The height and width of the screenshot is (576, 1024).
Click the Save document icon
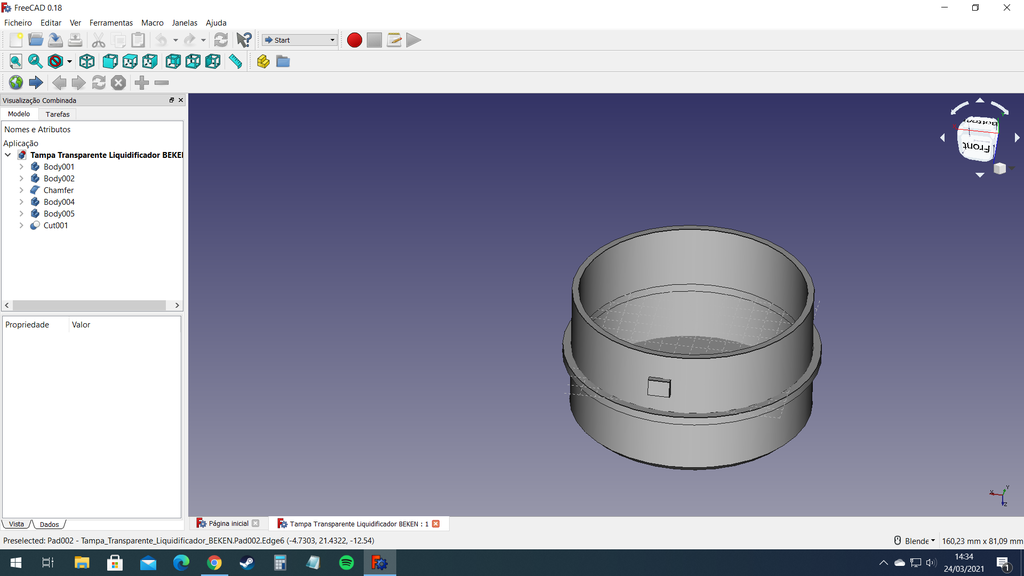click(x=55, y=40)
